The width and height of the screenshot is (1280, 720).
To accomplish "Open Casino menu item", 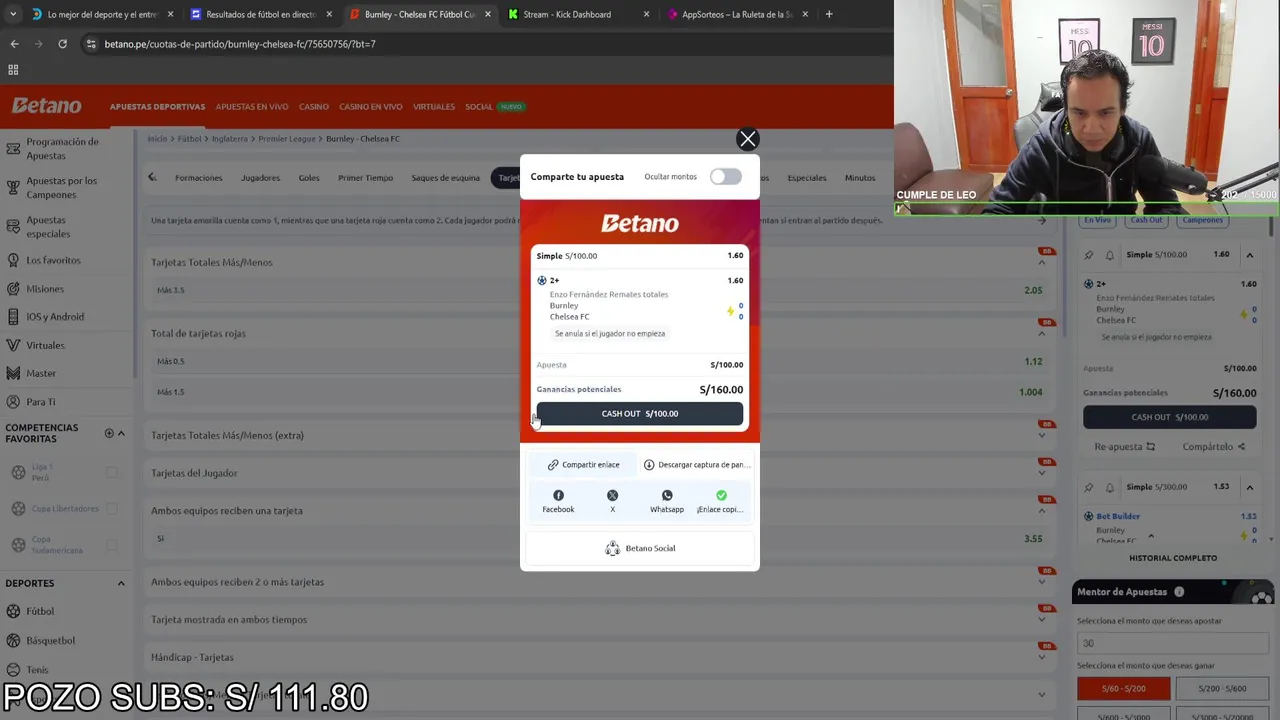I will tap(313, 107).
